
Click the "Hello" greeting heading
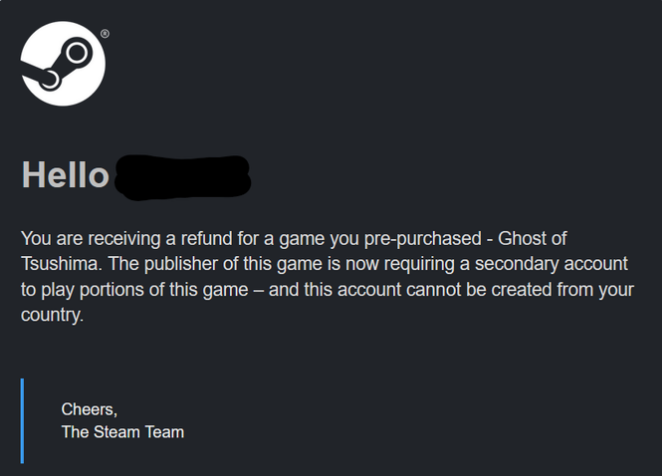click(65, 176)
